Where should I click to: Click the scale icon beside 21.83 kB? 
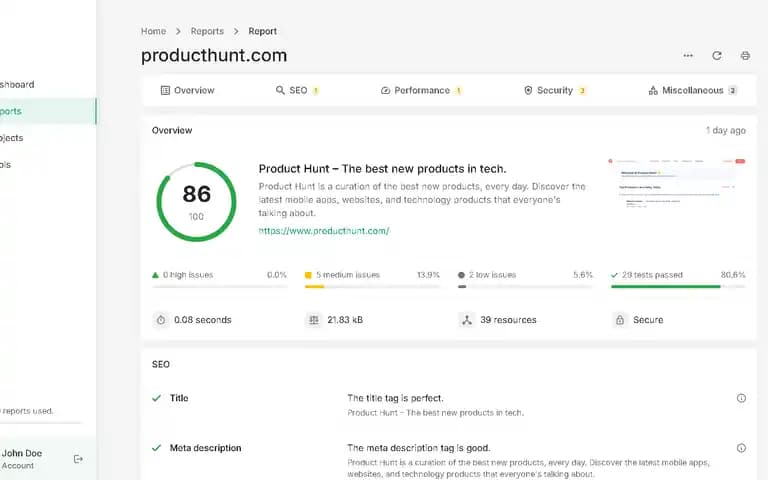click(x=314, y=320)
